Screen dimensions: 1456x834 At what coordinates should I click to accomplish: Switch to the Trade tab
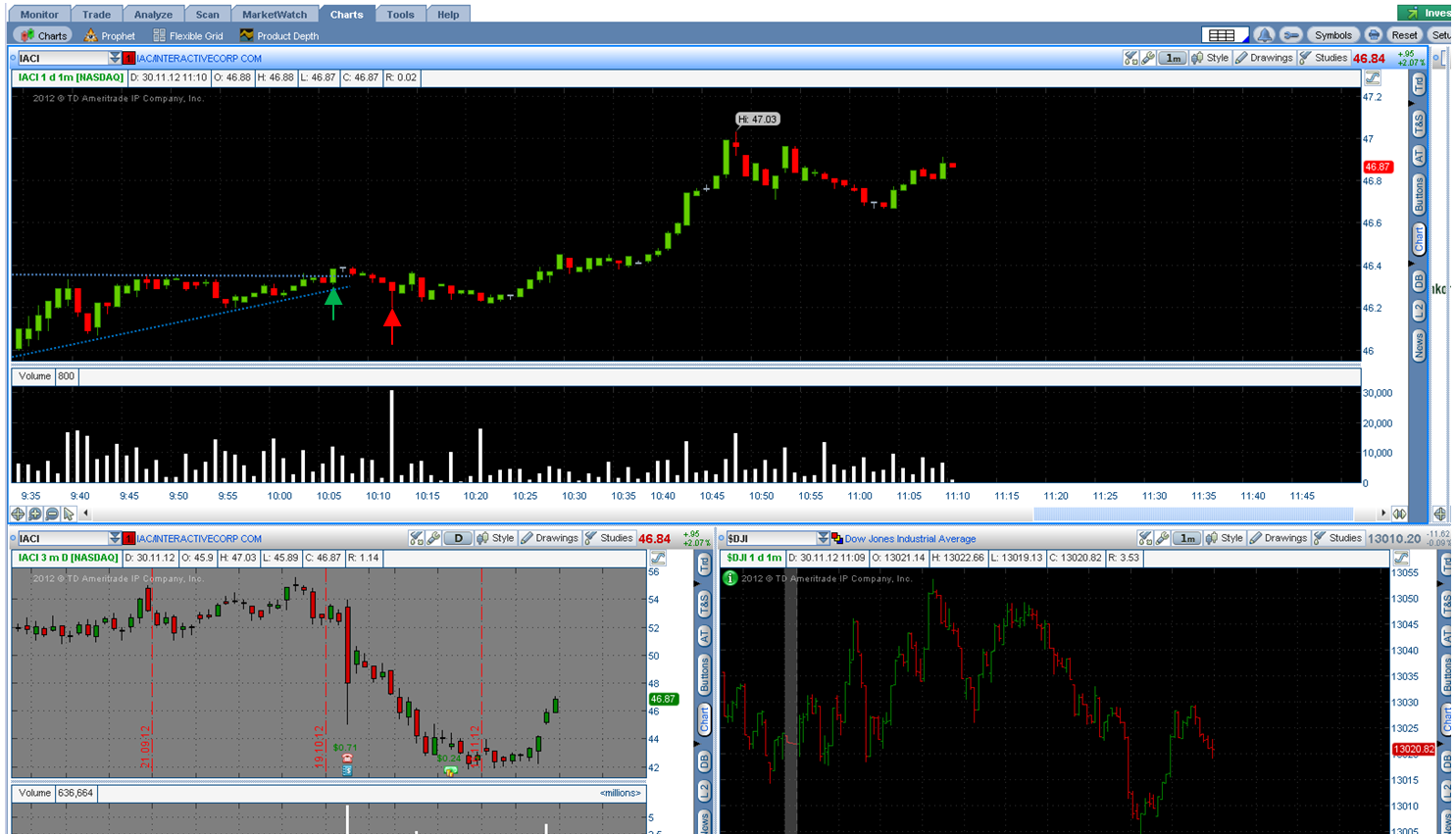(96, 14)
